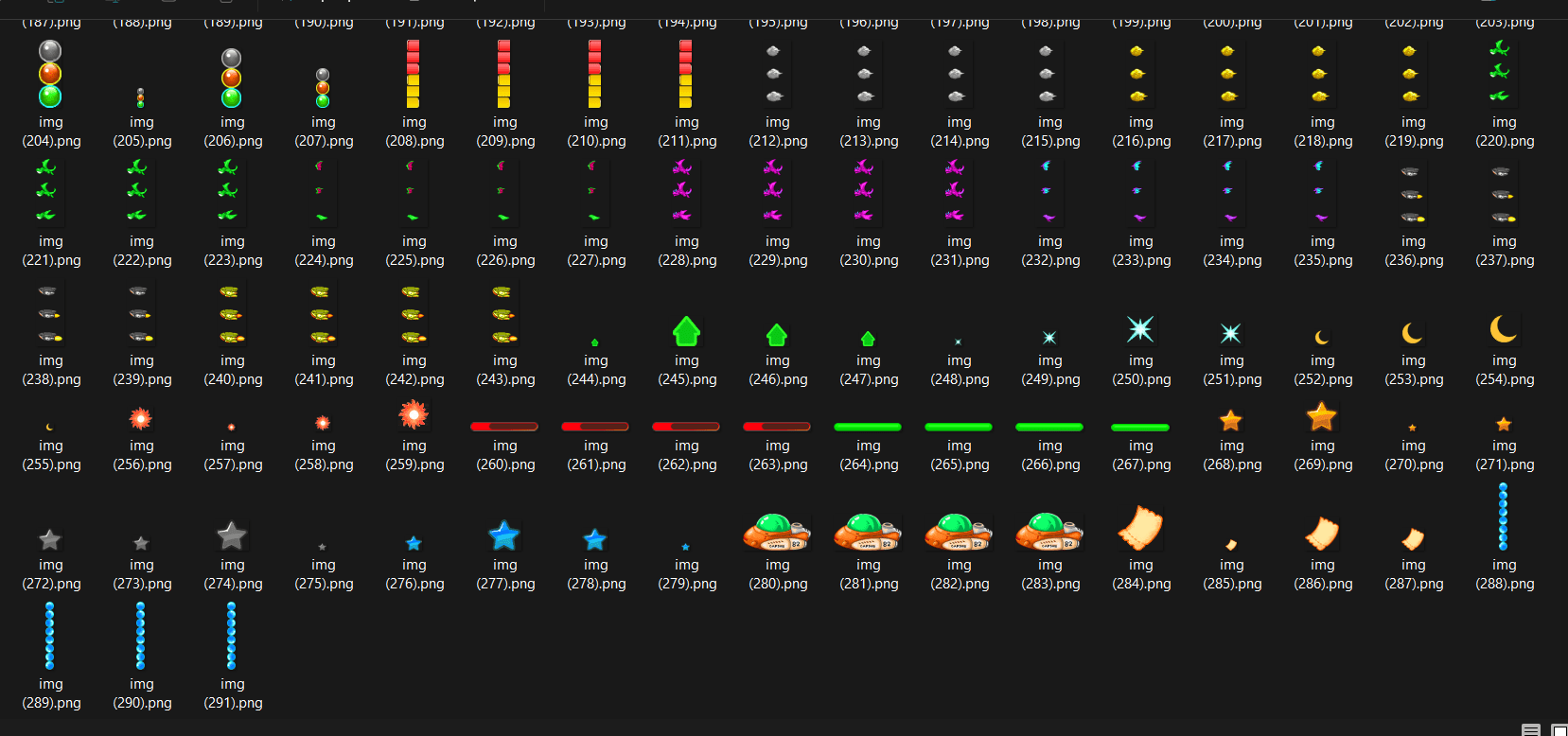Select large green up arrow img (245).png

coord(686,331)
